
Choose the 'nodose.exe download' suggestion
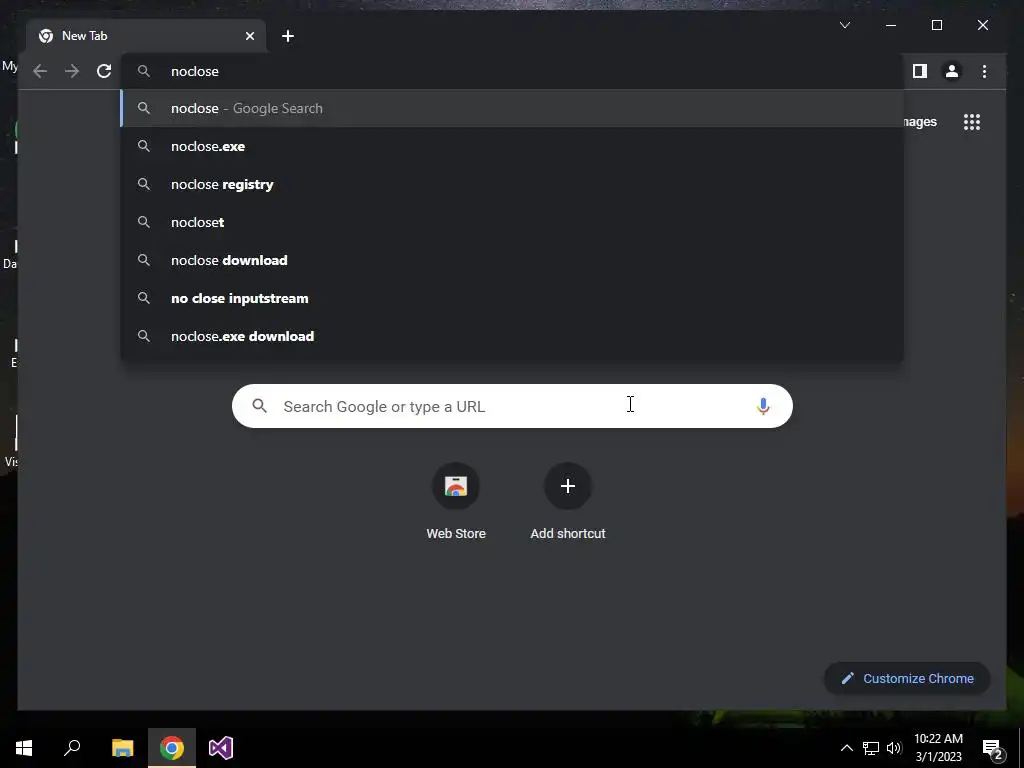click(512, 336)
